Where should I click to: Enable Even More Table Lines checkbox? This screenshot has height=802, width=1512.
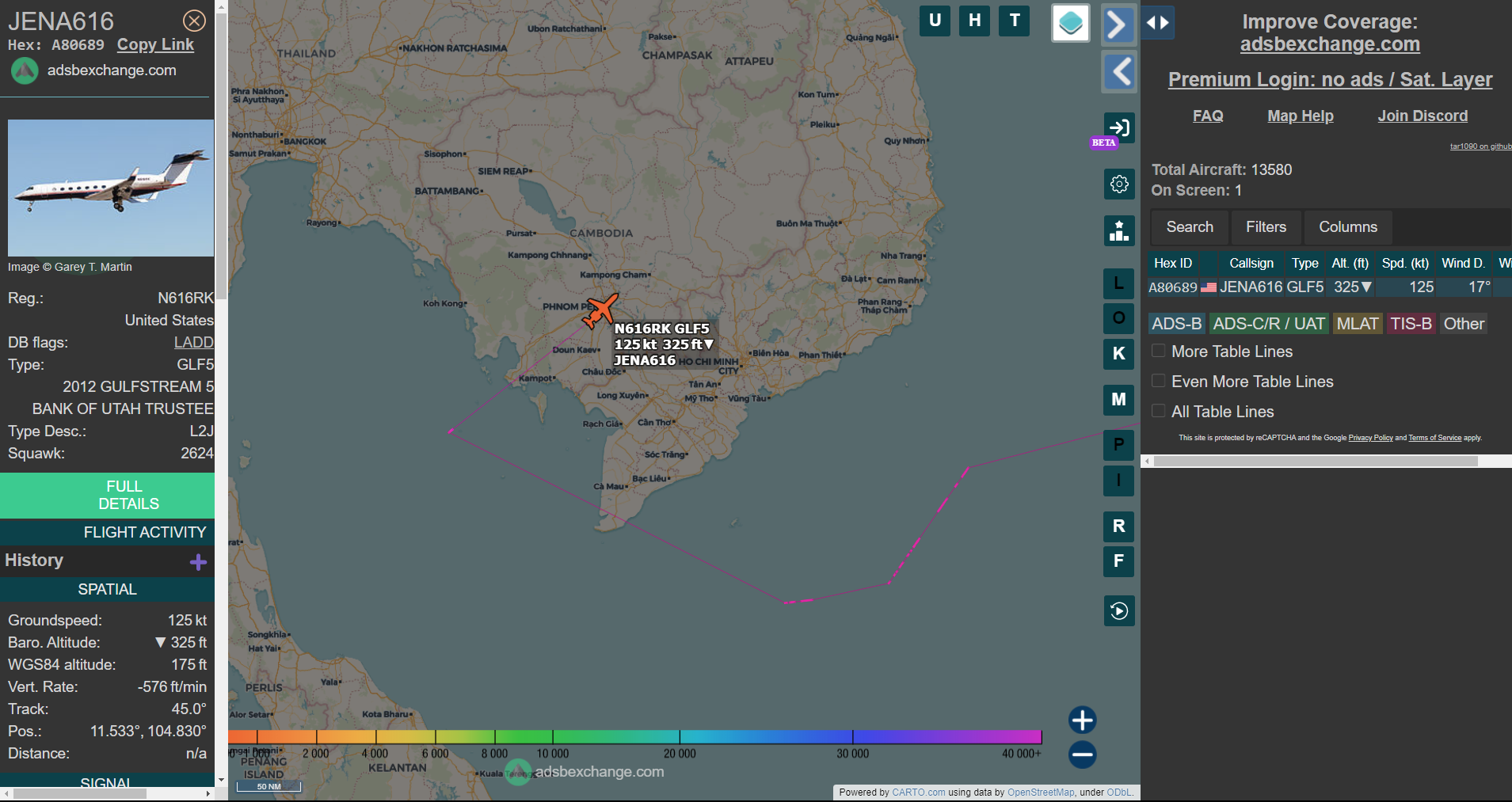(1158, 381)
